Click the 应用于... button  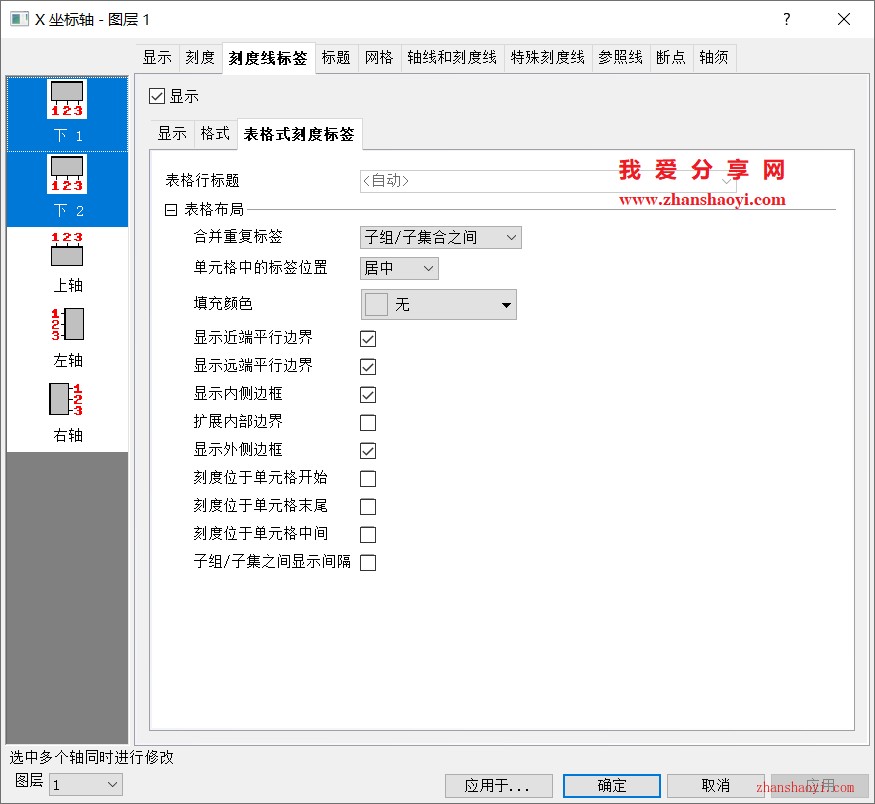(x=499, y=786)
